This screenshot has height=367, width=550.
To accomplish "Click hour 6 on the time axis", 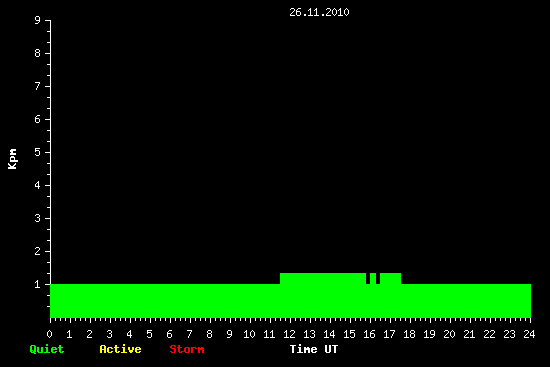I will coord(169,334).
